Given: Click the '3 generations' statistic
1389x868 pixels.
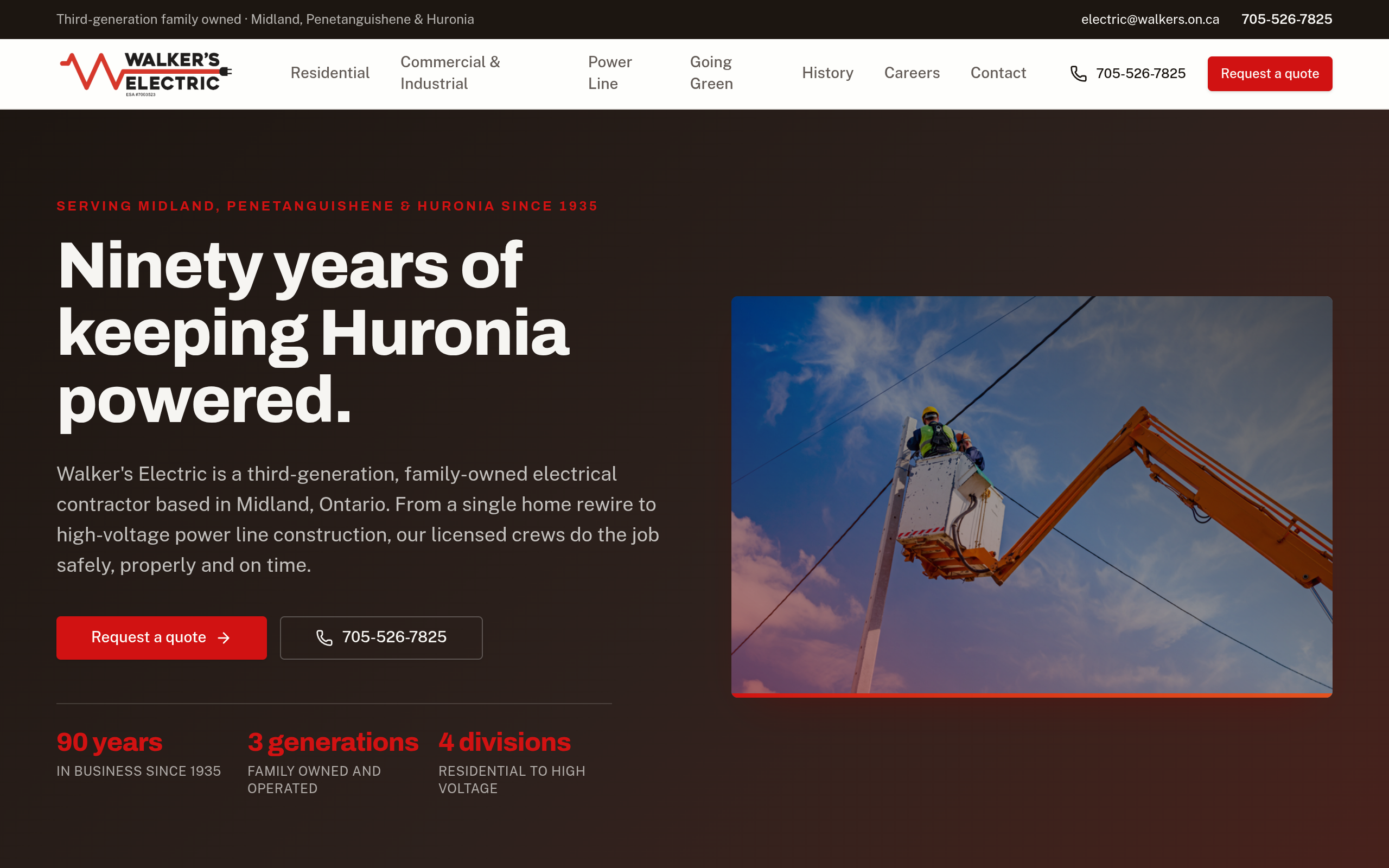Looking at the screenshot, I should click(x=333, y=742).
